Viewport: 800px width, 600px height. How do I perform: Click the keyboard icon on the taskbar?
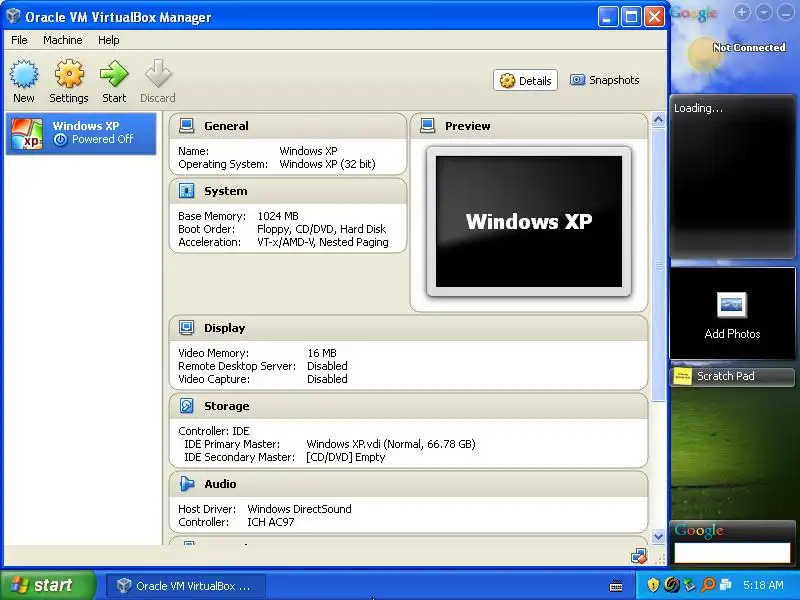click(x=616, y=586)
